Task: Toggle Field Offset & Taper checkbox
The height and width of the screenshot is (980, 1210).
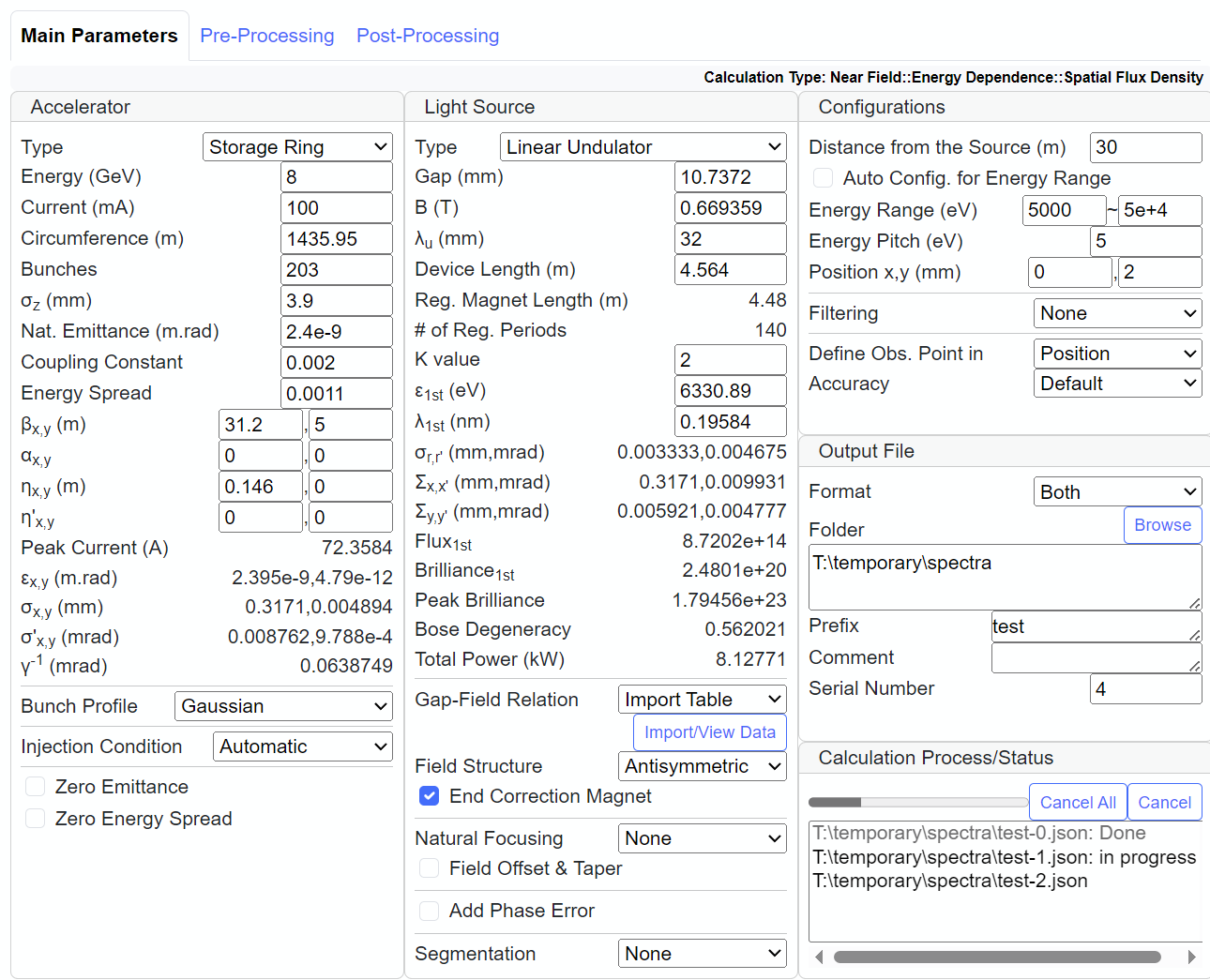Action: click(429, 868)
